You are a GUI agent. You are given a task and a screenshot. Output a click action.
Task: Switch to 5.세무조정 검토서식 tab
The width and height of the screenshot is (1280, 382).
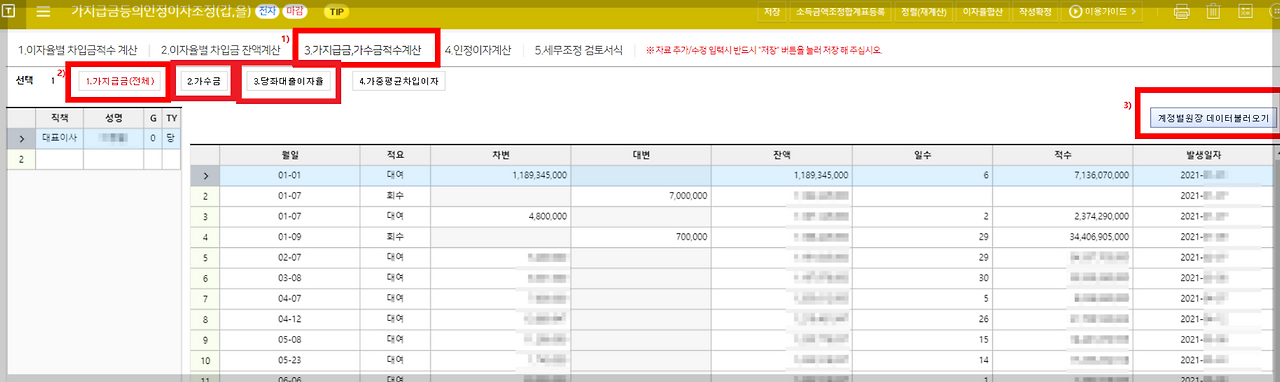(578, 49)
